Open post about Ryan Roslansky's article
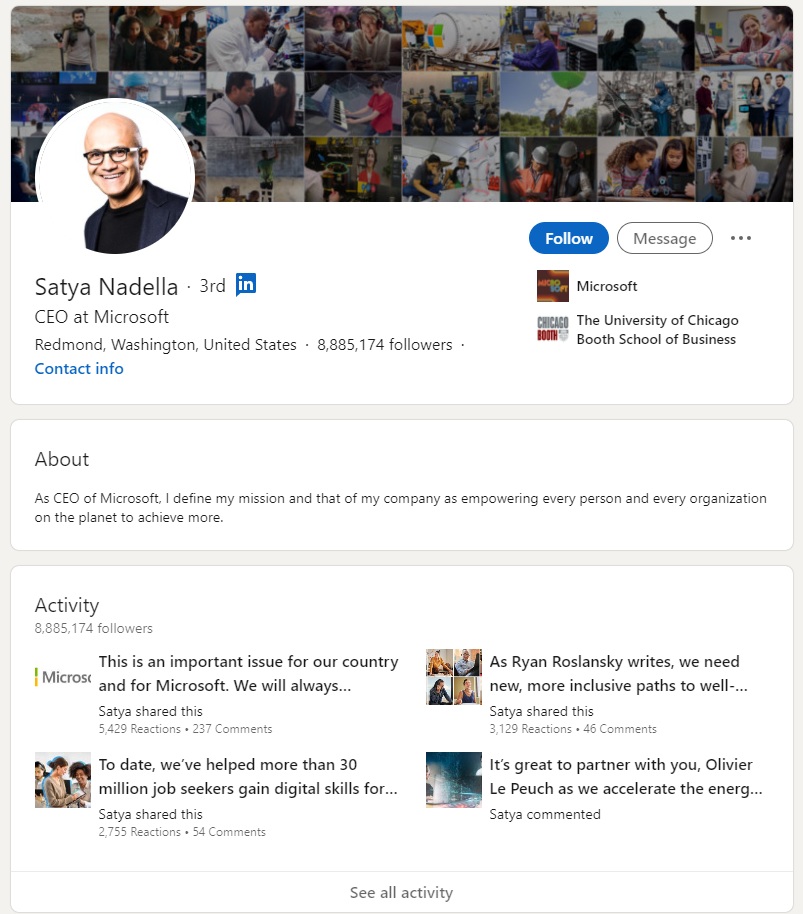The height and width of the screenshot is (914, 803). [618, 673]
